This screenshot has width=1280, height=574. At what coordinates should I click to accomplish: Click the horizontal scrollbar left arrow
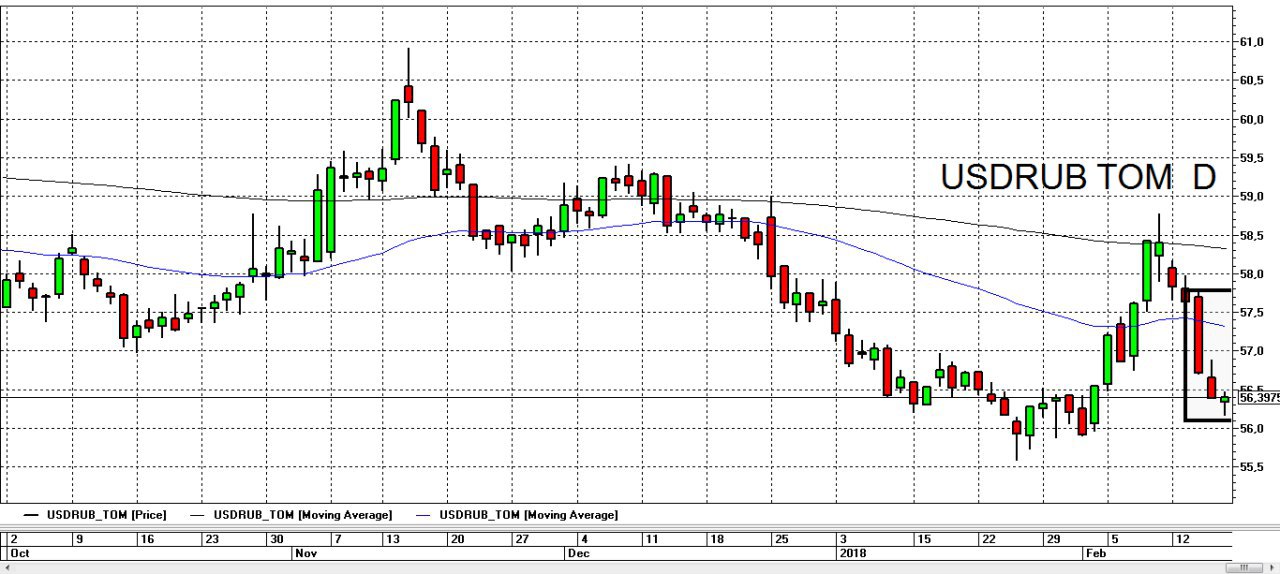[6, 567]
